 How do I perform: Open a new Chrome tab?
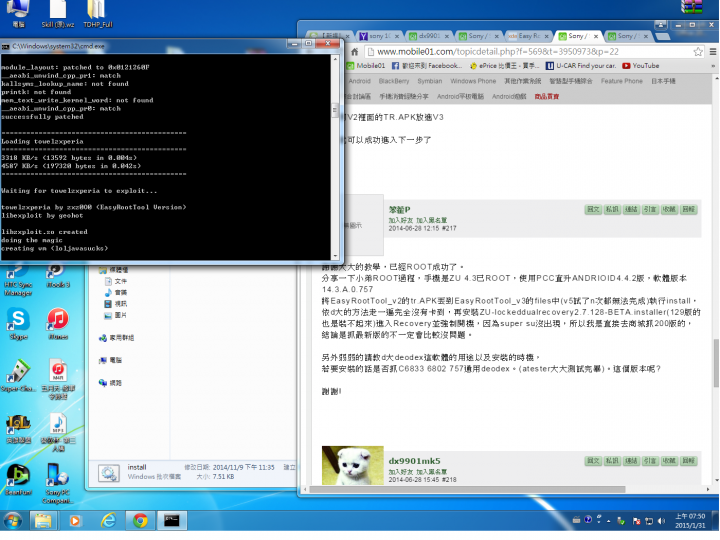662,36
